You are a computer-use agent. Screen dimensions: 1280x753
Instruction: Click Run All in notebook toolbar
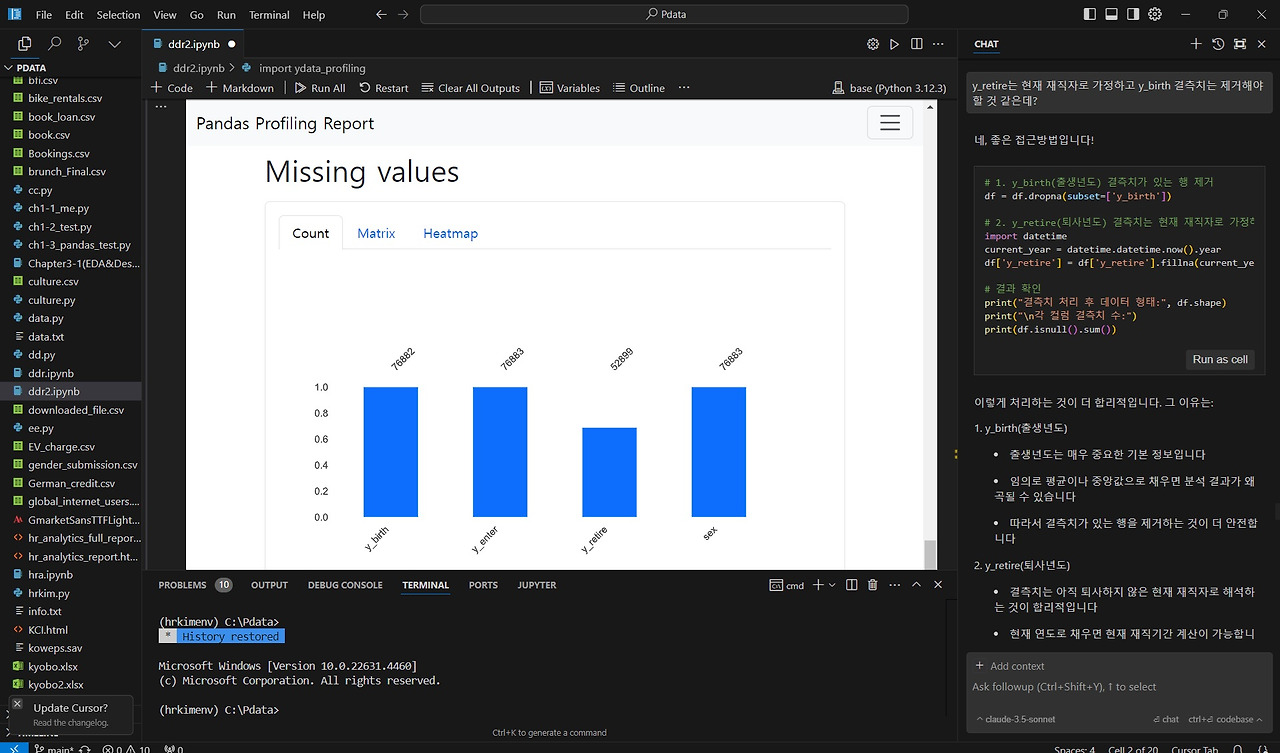320,88
